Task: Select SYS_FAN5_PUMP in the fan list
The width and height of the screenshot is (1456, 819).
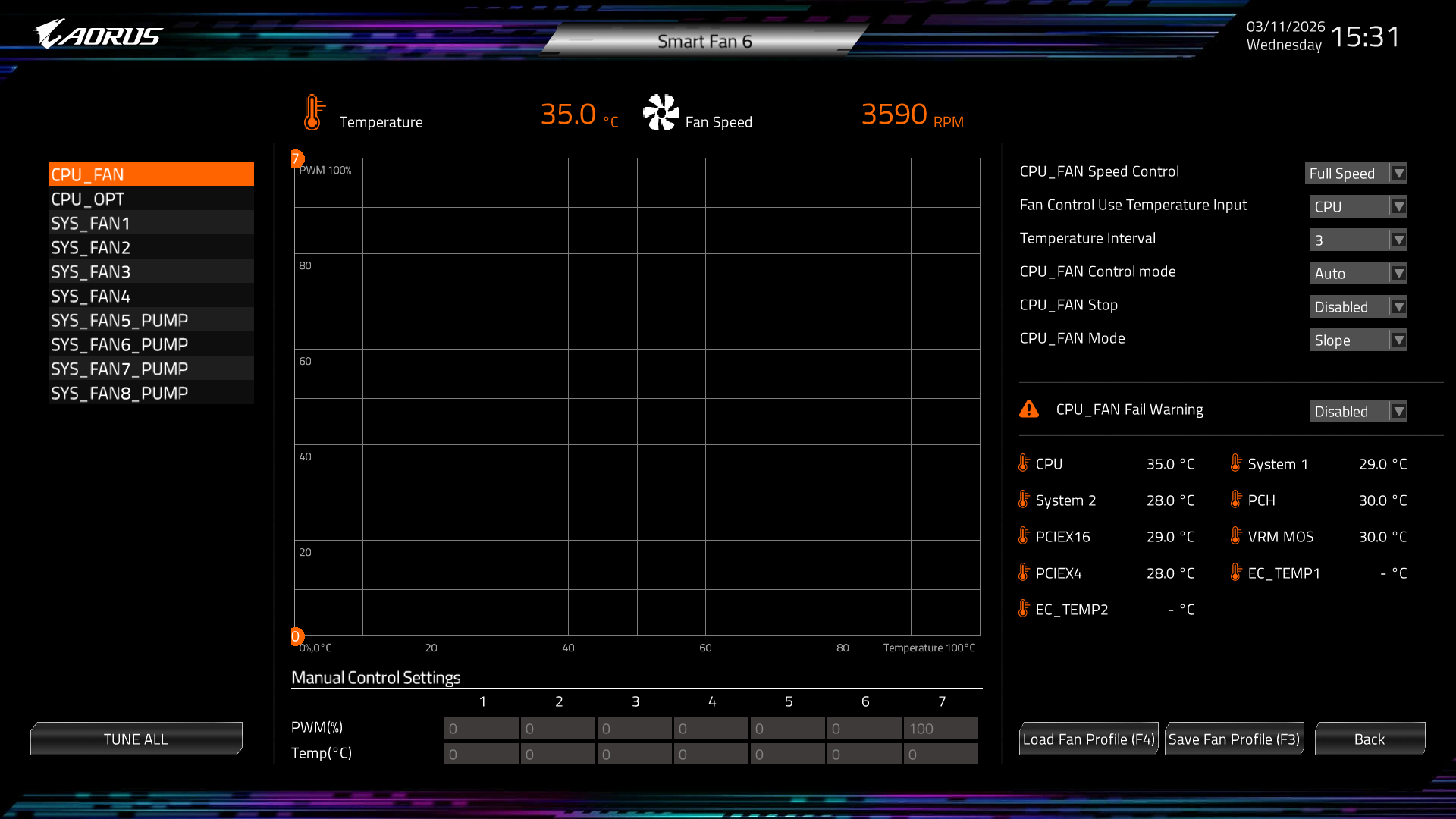Action: coord(151,320)
